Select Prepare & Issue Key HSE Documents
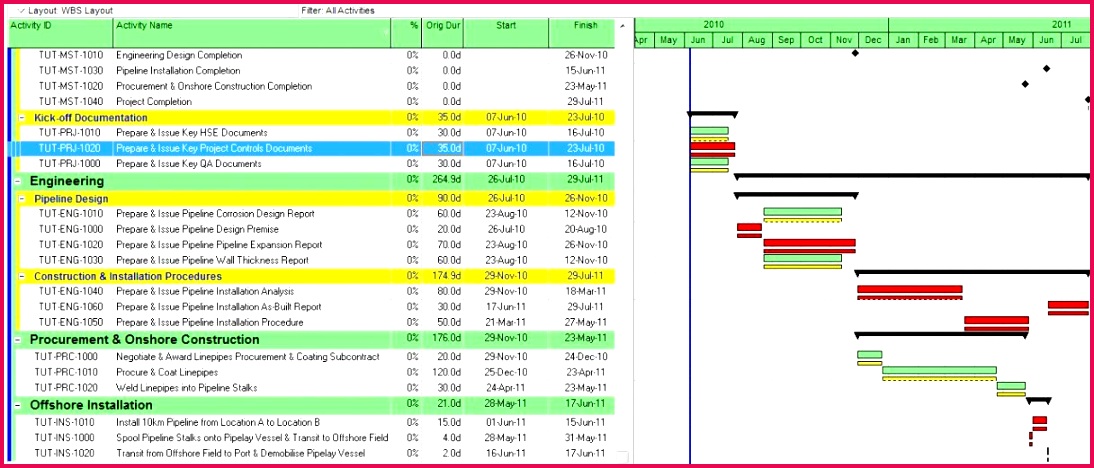 [318, 133]
